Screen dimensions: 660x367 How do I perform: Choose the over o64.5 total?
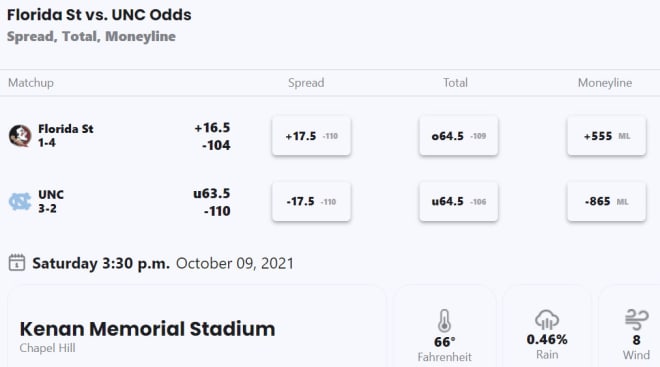[458, 136]
